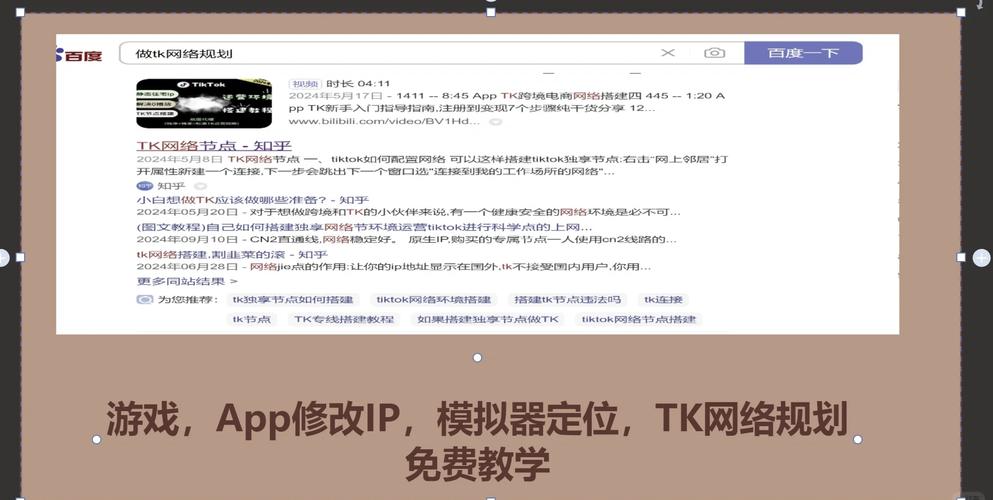Click the 时长 04:11 duration text
This screenshot has width=993, height=500.
click(358, 84)
